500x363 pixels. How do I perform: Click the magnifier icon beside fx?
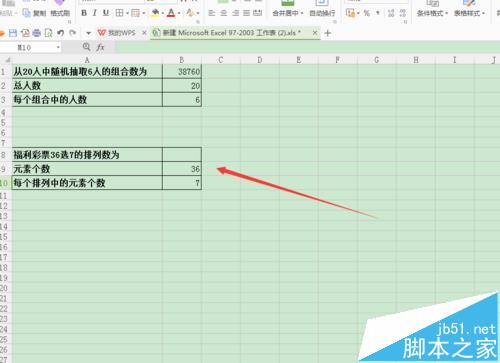tap(86, 47)
